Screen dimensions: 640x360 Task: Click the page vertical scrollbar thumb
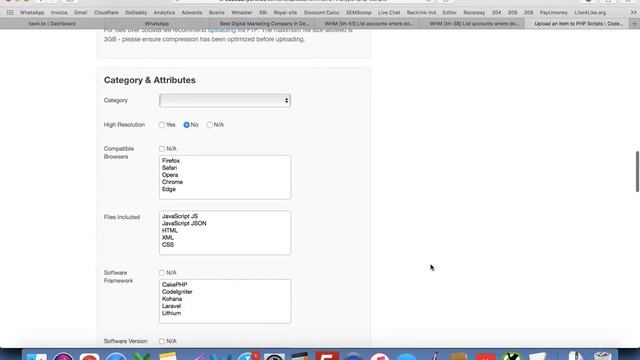tap(637, 171)
